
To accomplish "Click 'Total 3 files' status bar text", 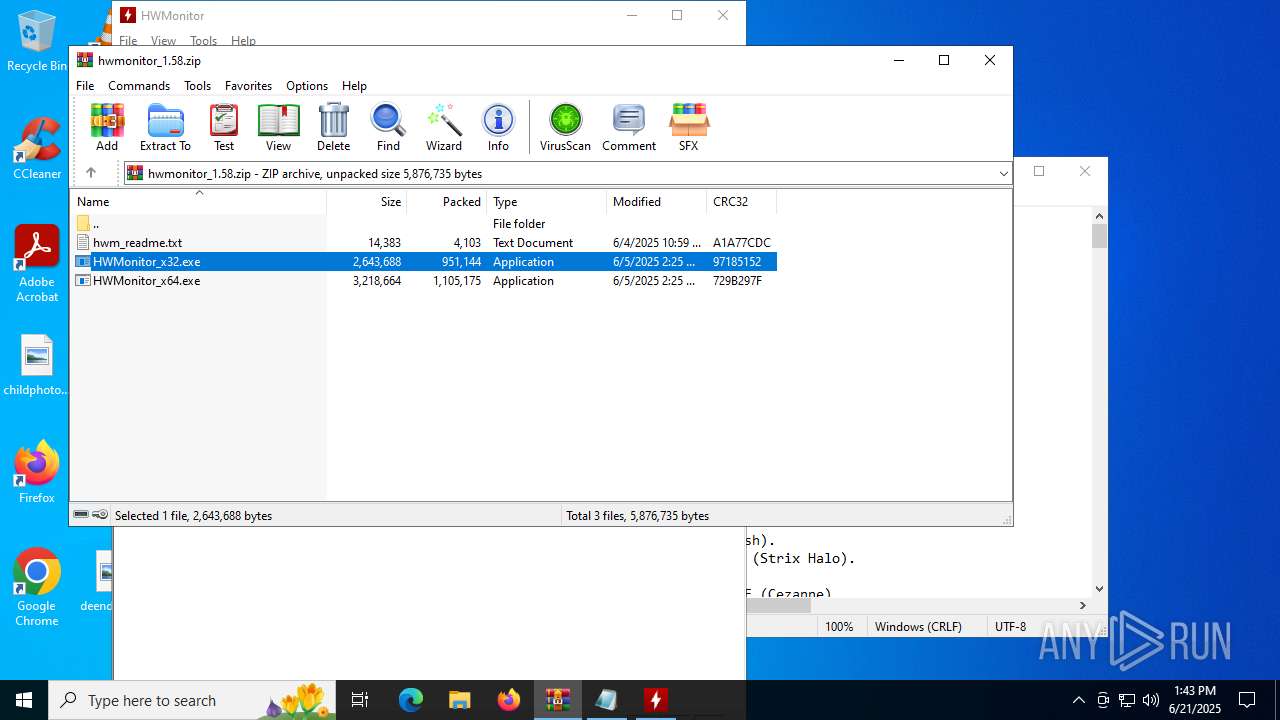I will point(638,516).
